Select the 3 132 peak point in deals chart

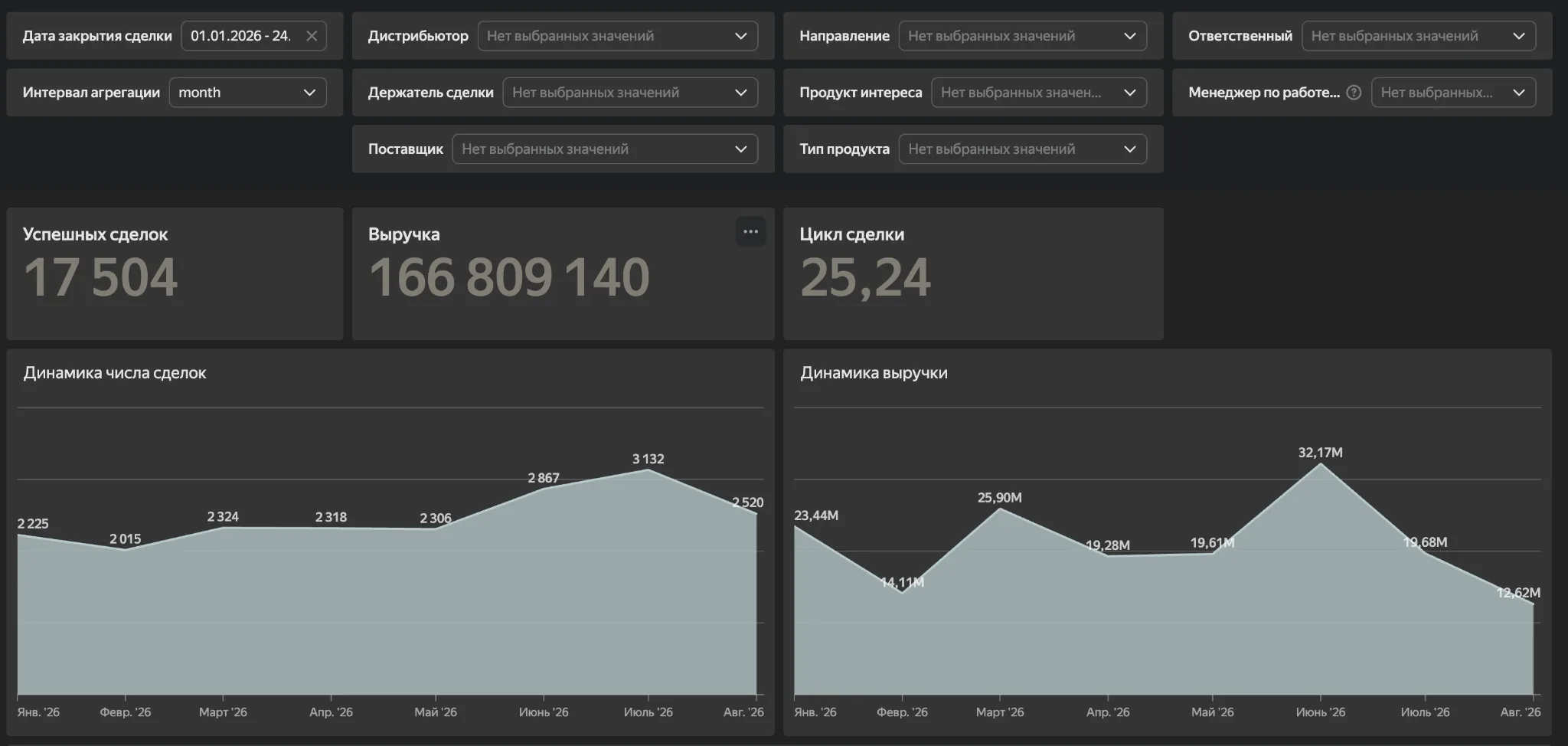point(648,470)
